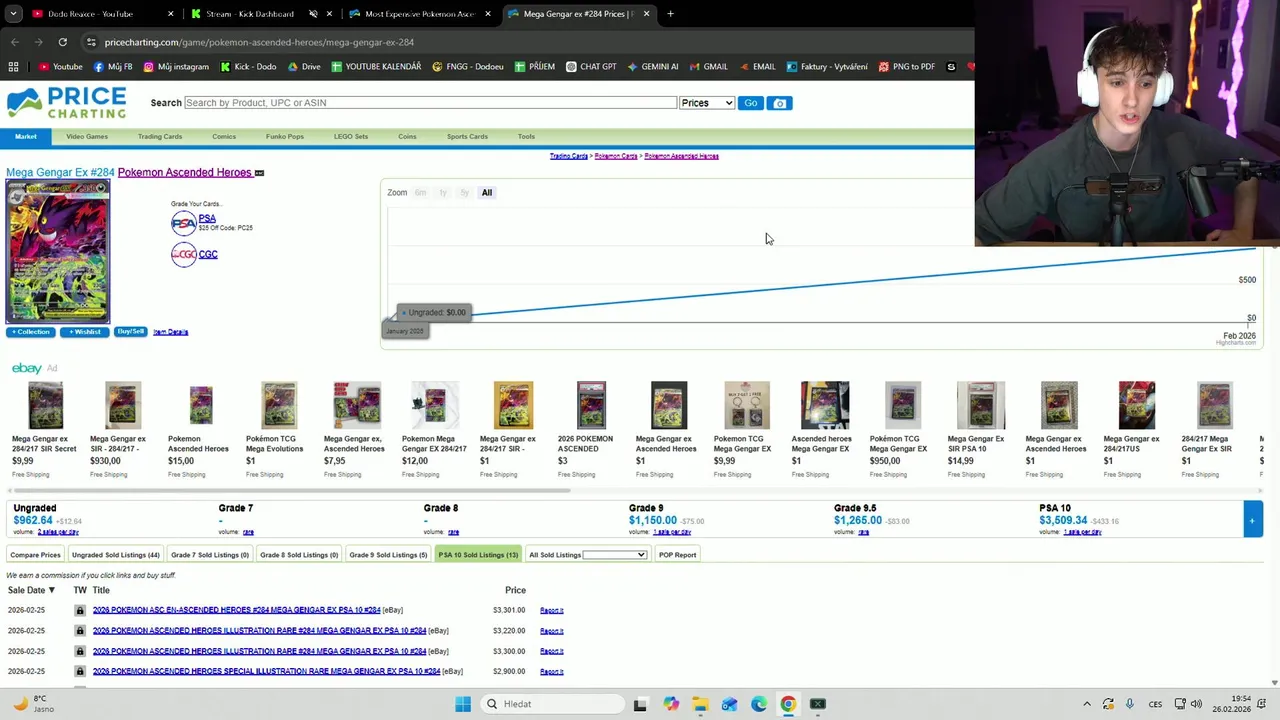Open the LEGO Sets nav menu
Screen dimensions: 1280x720
351,137
